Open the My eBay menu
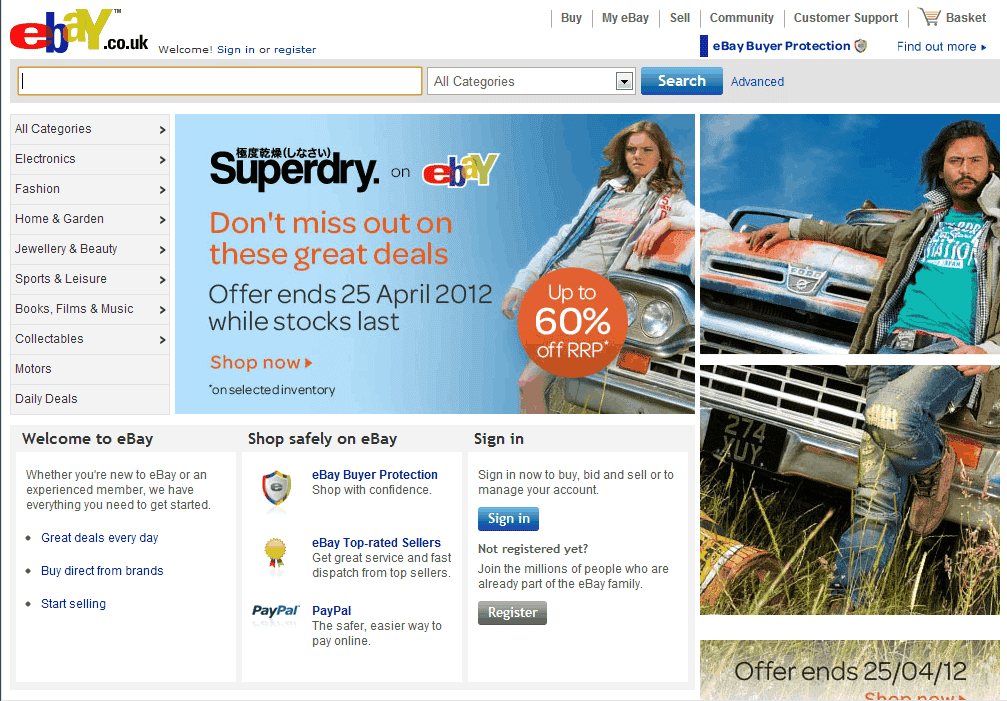Screen dimensions: 1007x701 (x=625, y=18)
